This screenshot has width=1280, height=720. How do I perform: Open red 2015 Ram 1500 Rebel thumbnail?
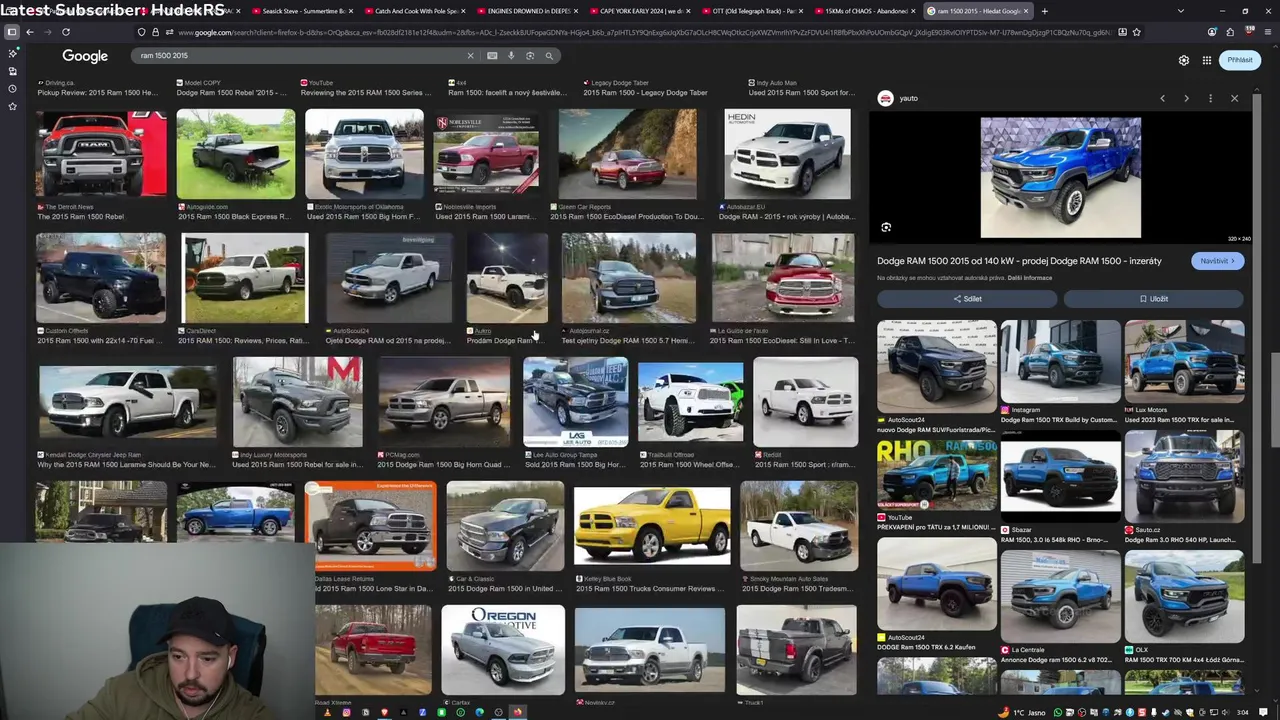pos(101,155)
